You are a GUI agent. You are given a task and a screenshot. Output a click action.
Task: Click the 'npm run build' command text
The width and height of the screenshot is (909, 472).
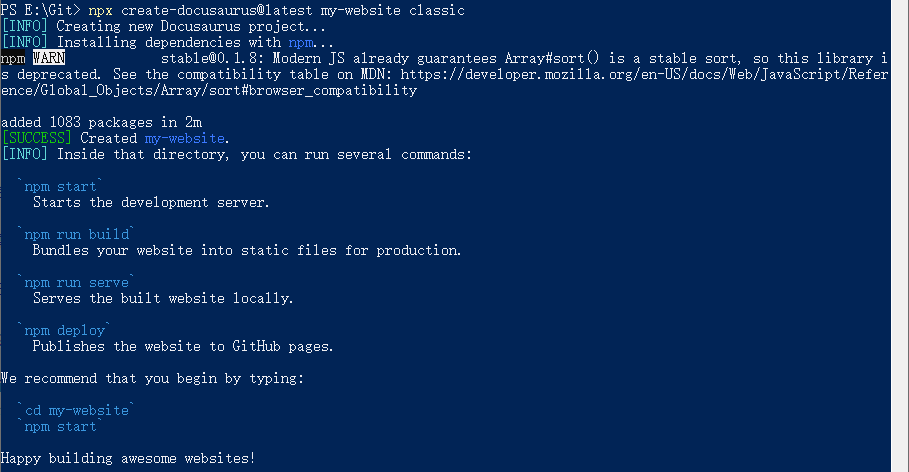tap(77, 234)
